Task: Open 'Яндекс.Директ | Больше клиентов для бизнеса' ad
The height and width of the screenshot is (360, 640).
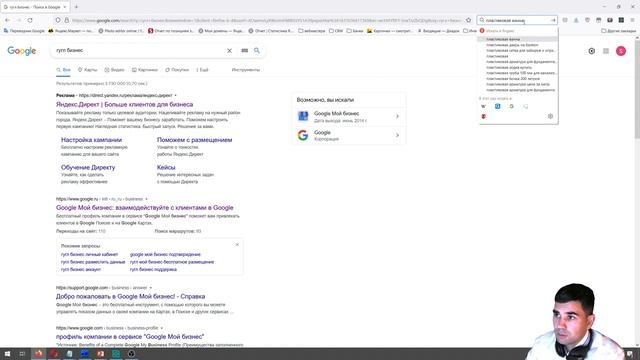Action: coord(124,104)
